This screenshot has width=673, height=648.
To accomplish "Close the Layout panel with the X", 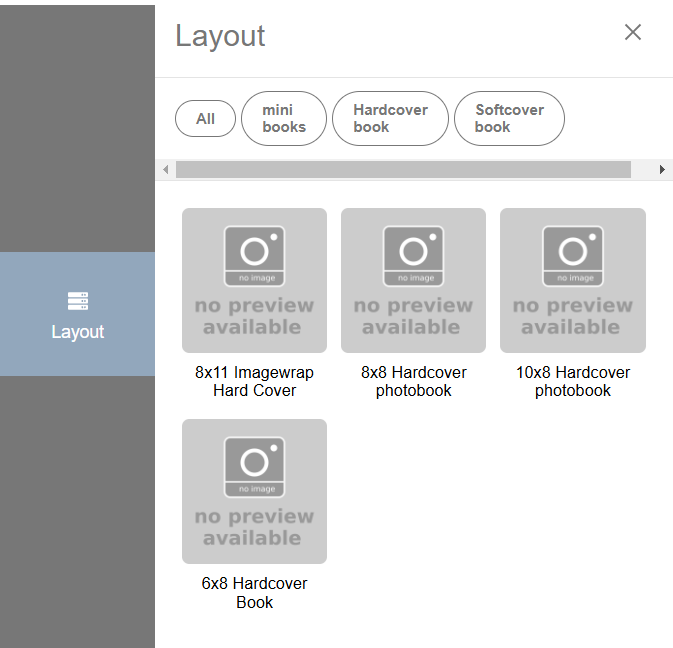I will click(x=632, y=32).
